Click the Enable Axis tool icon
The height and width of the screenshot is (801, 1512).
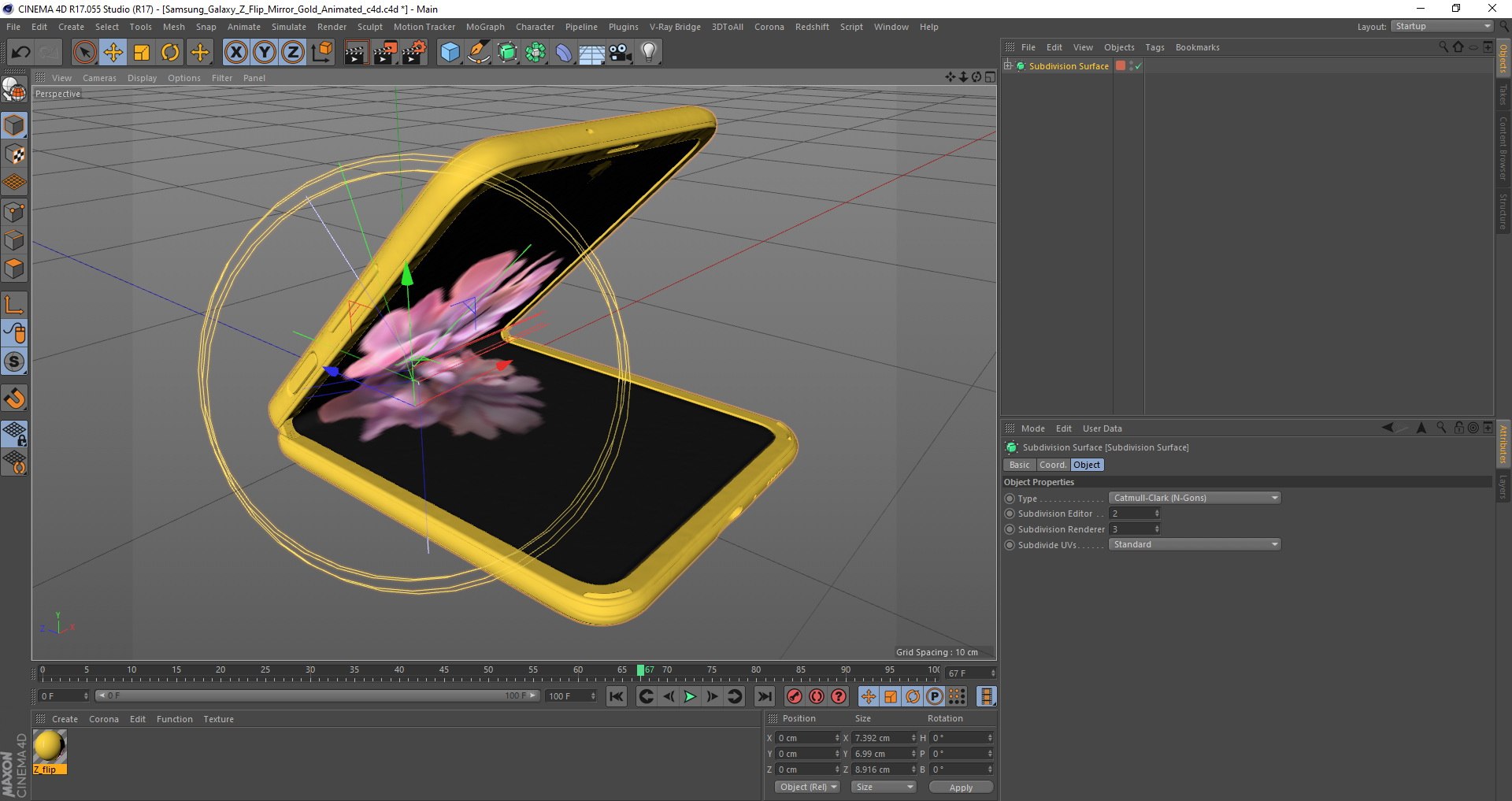14,305
